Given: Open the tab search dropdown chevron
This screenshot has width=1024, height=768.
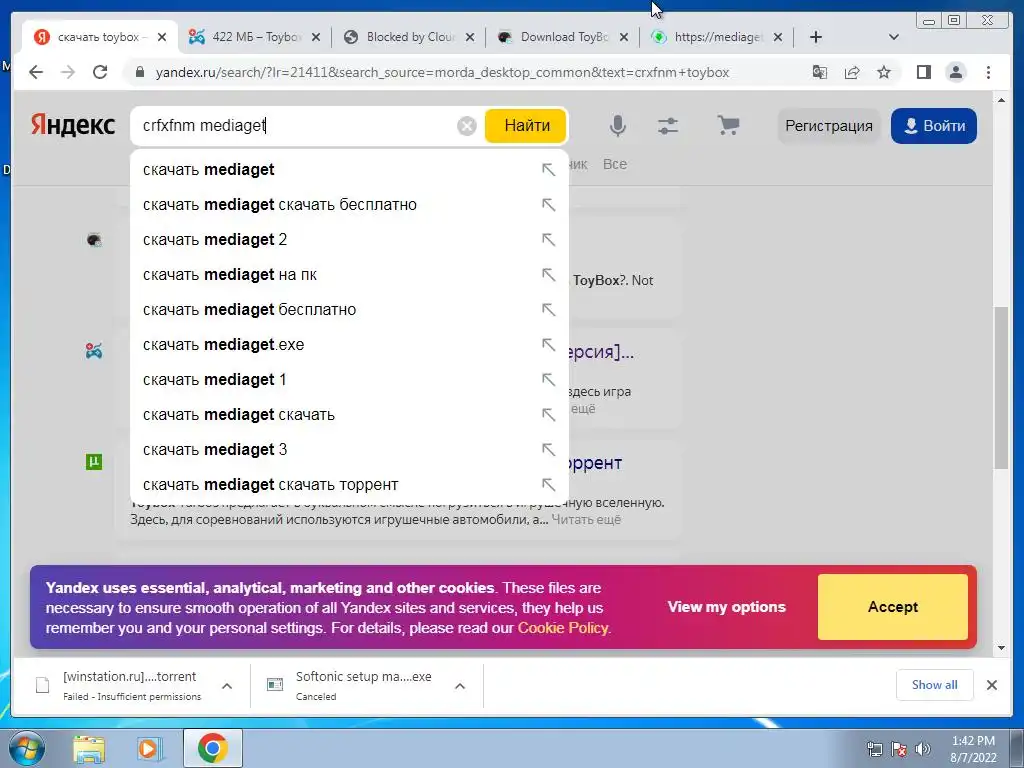Looking at the screenshot, I should pyautogui.click(x=894, y=37).
